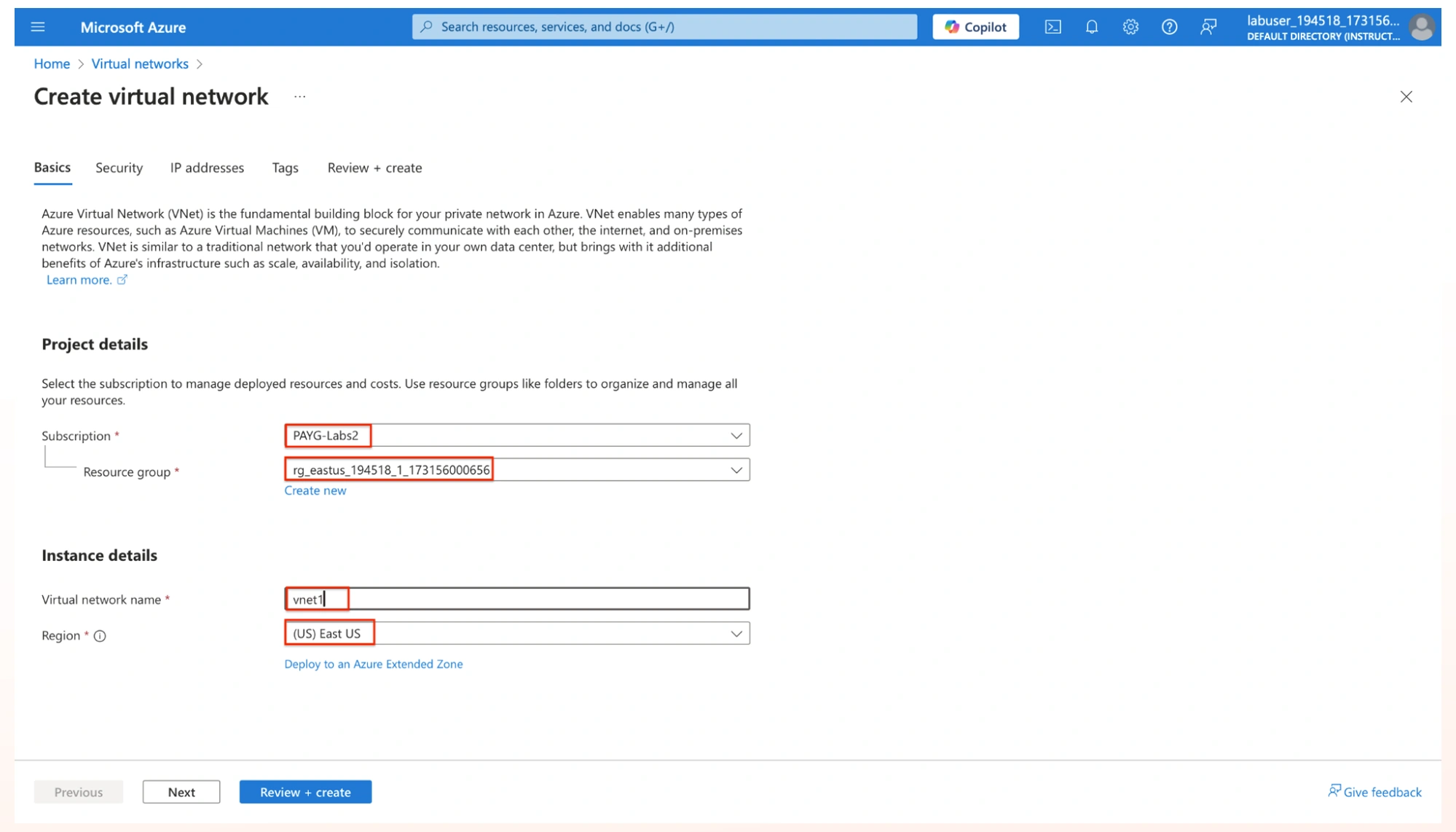Switch to the Review + create tab

(374, 168)
